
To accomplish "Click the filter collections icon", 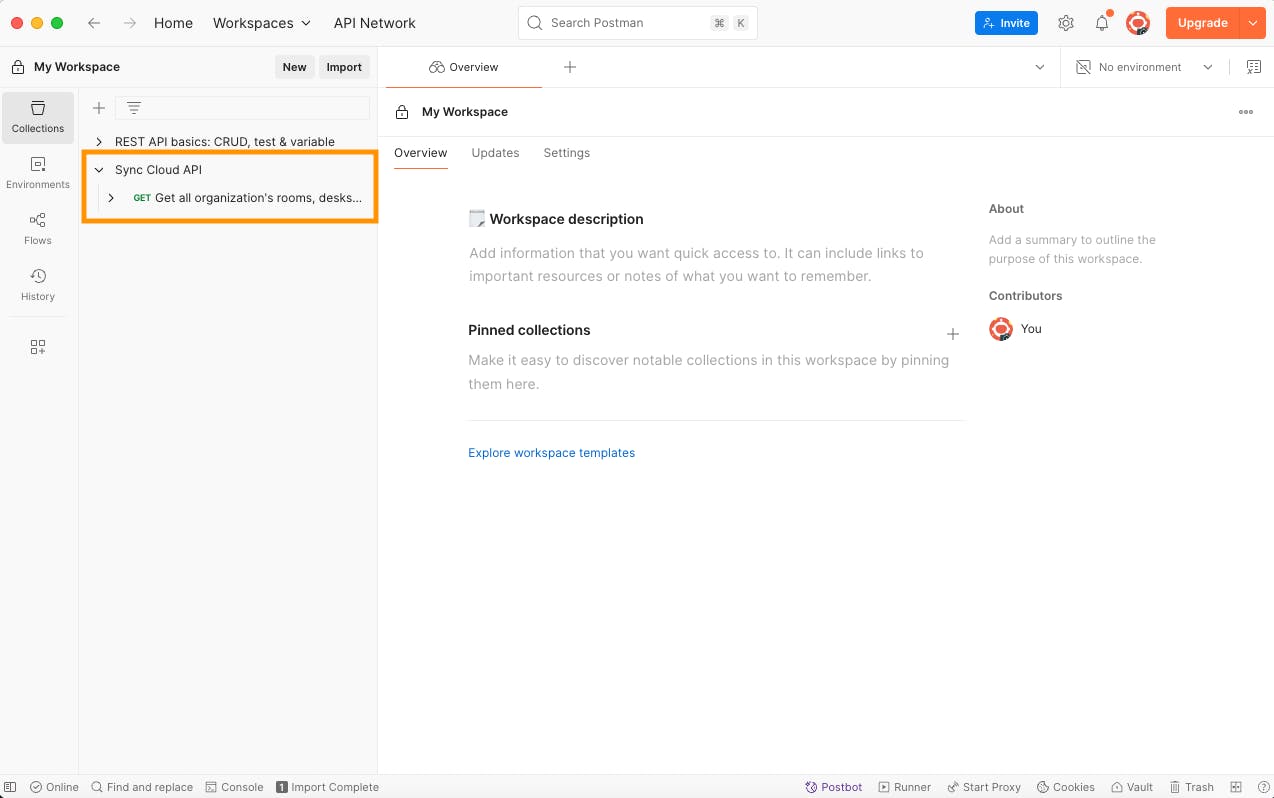I will 134,108.
